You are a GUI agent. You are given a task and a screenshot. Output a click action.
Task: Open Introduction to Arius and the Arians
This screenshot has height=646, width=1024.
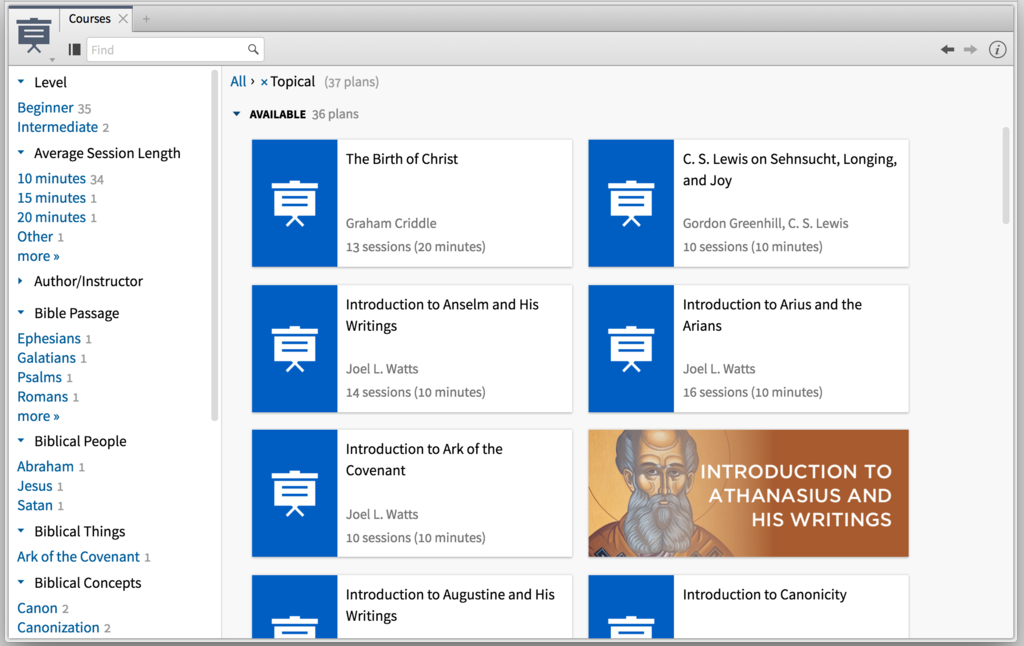(x=772, y=315)
